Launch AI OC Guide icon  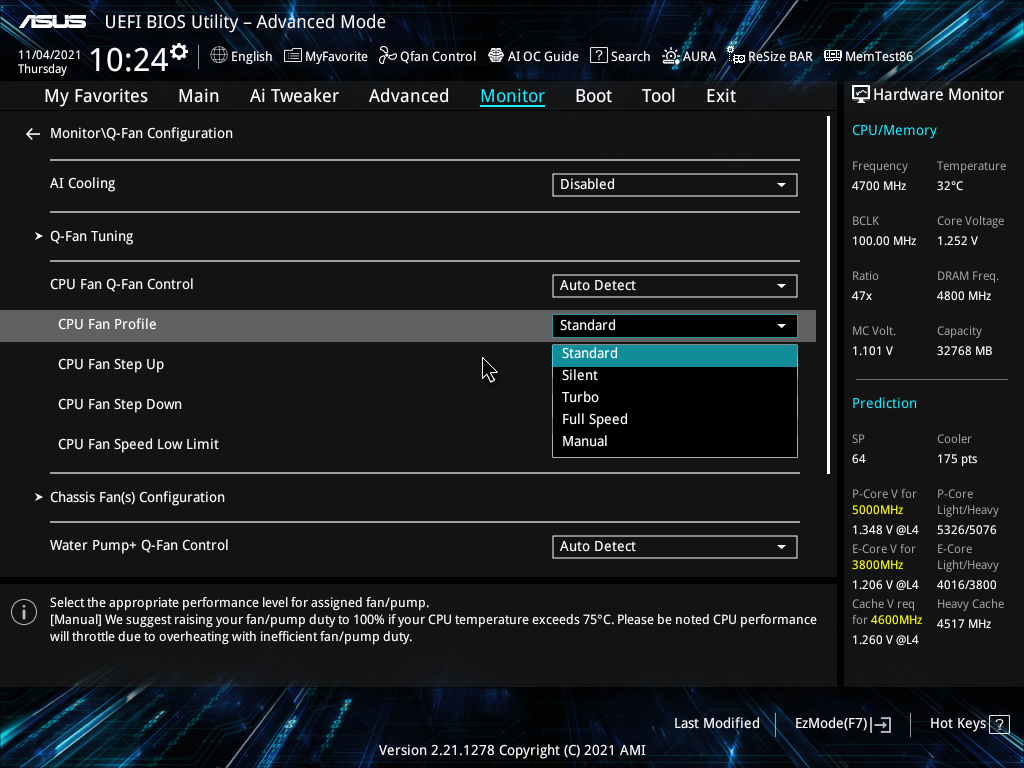[496, 56]
